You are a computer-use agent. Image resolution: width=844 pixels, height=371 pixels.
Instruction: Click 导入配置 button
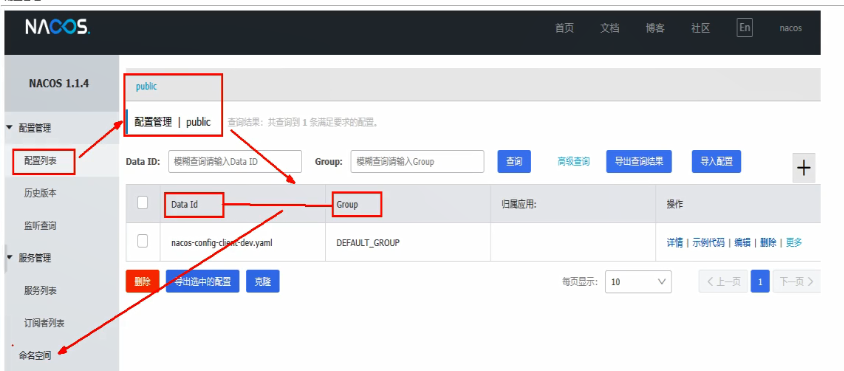pyautogui.click(x=716, y=162)
